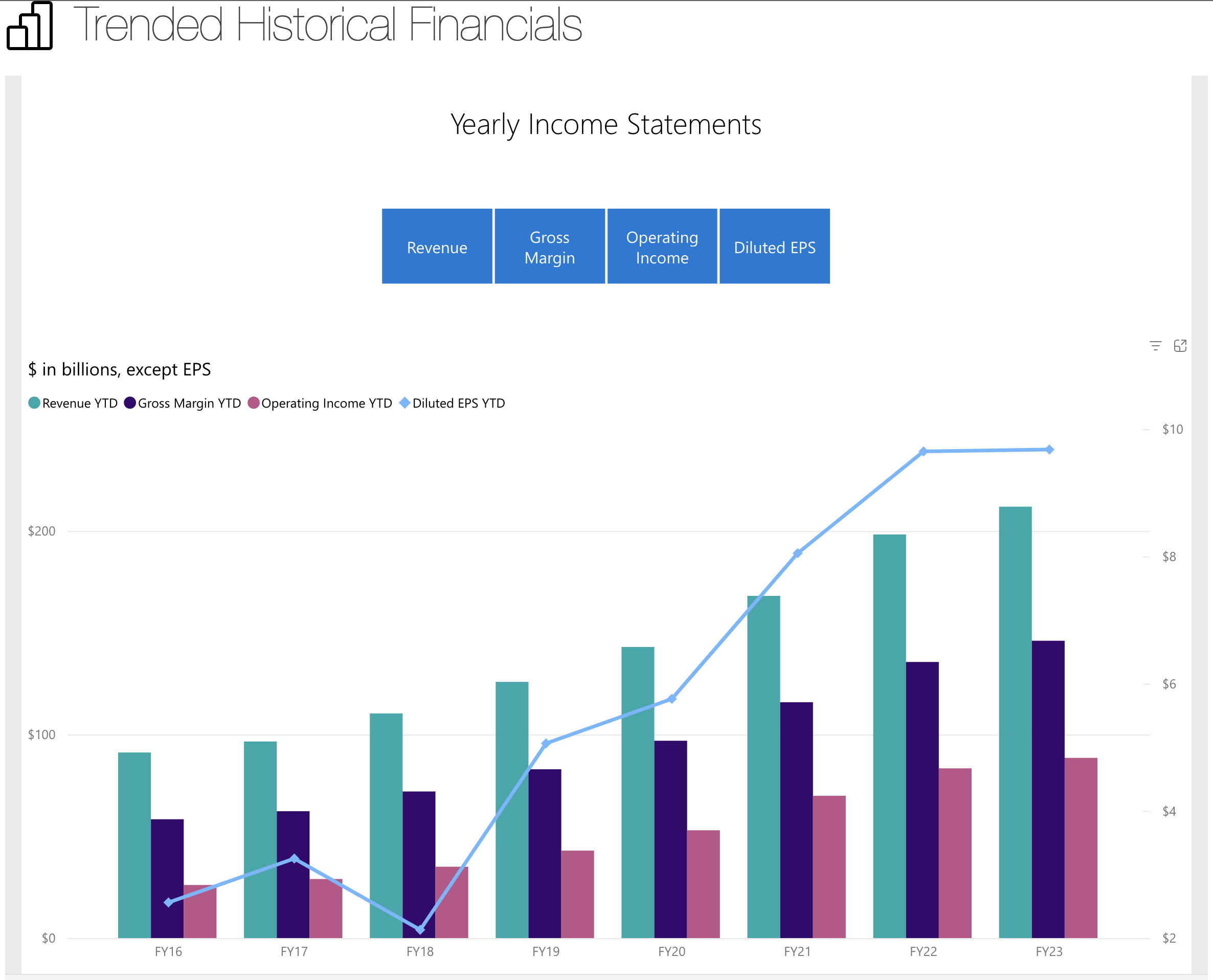Click the FY17 Diluted EPS marker
The width and height of the screenshot is (1213, 980).
(294, 859)
